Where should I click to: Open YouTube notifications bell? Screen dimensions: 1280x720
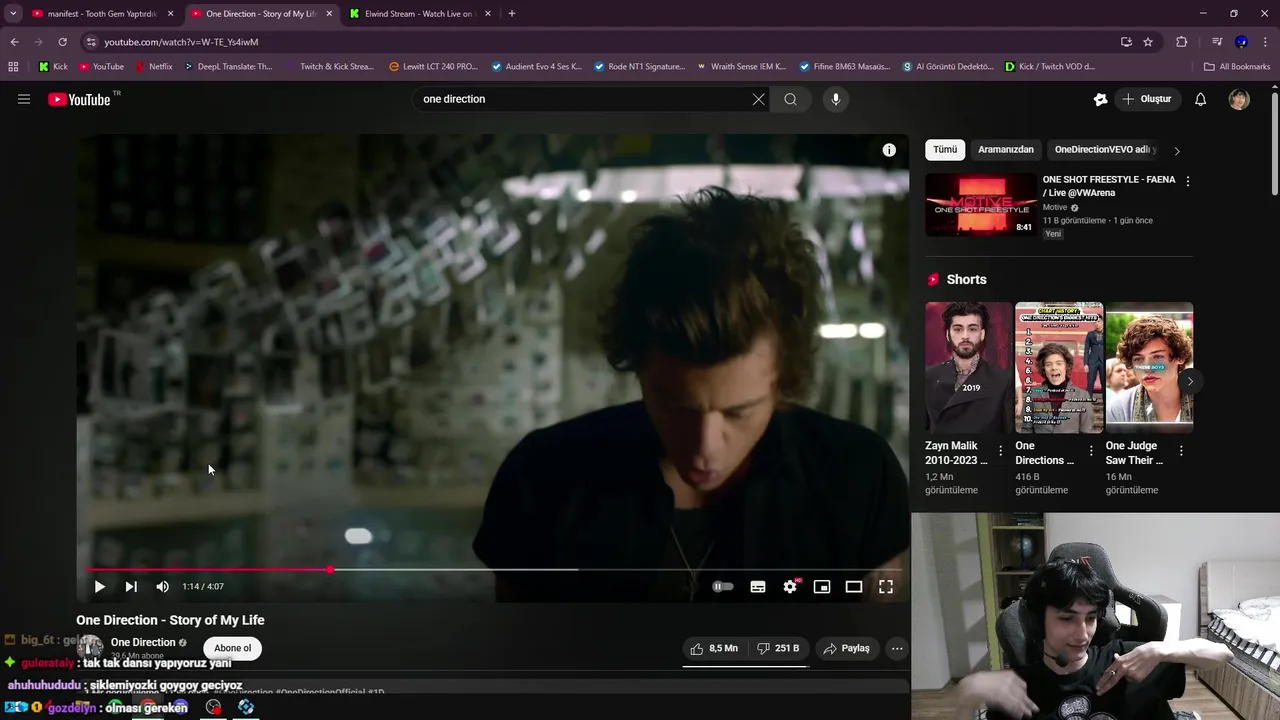[1201, 99]
